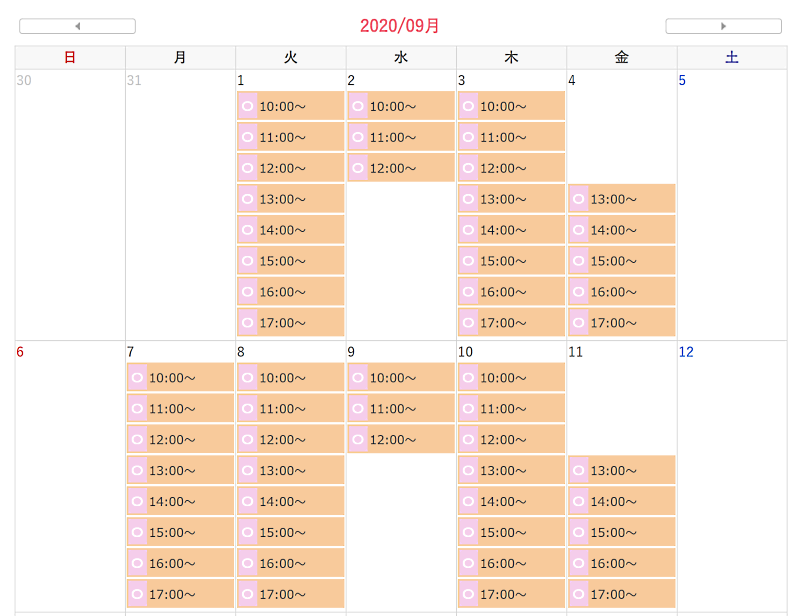800x616 pixels.
Task: Book the 15:00 slot on September 8
Action: [x=291, y=532]
